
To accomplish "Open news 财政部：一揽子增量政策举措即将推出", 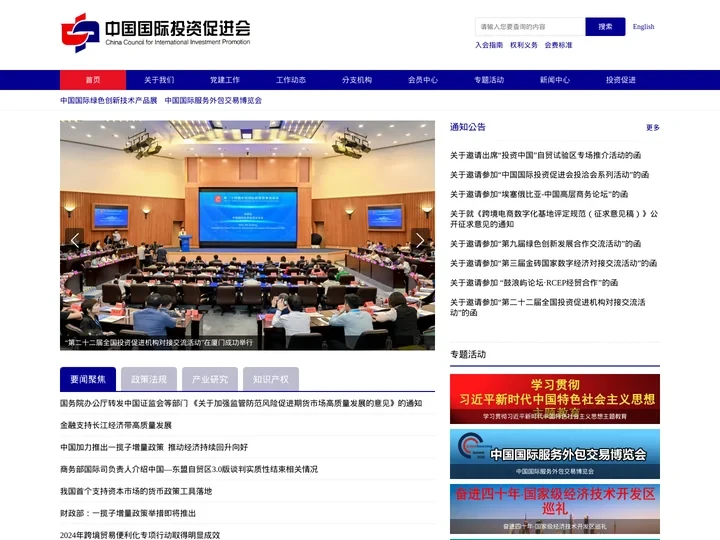I will click(x=128, y=513).
